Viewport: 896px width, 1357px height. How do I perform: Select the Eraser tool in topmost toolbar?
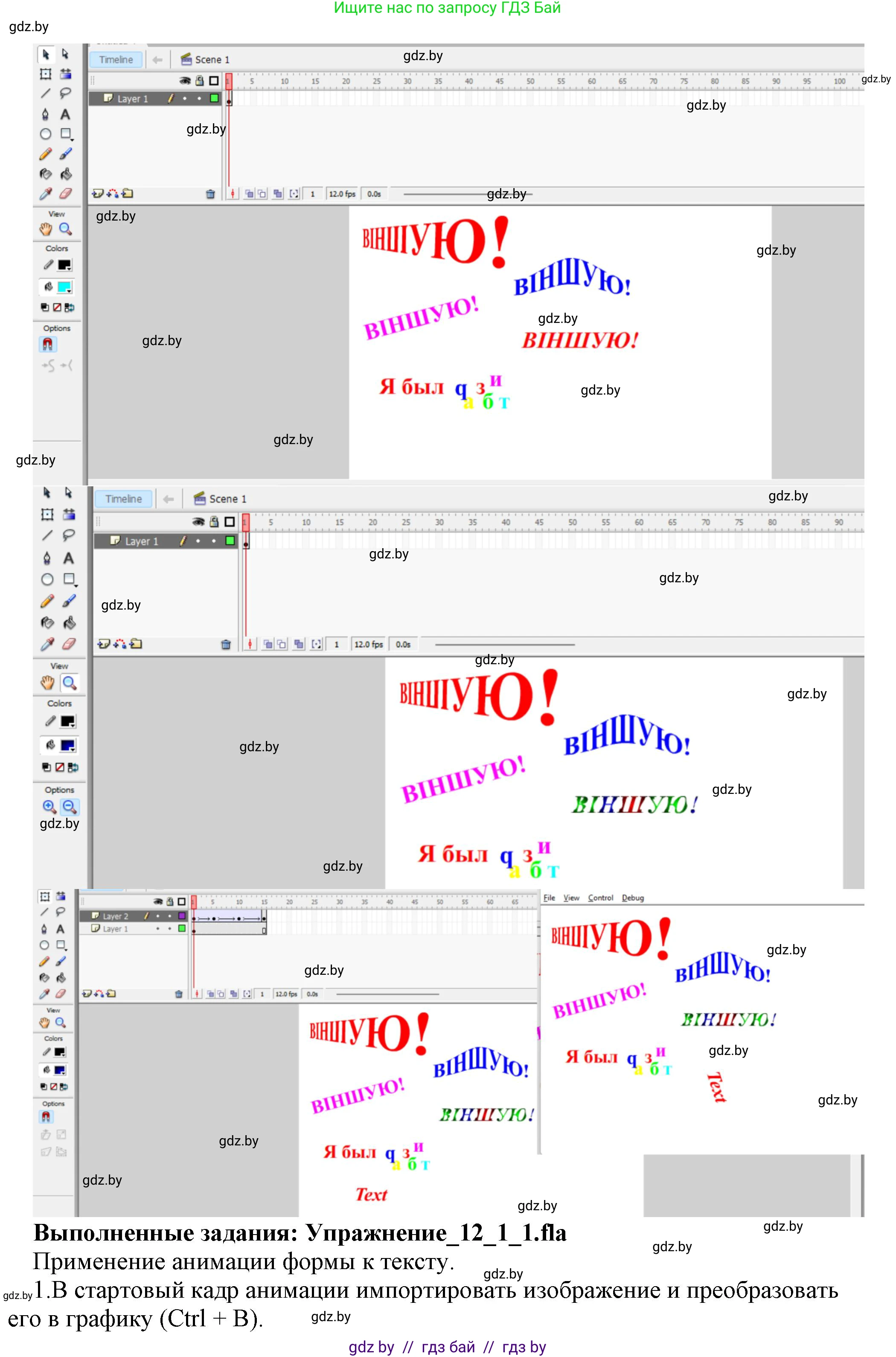pos(66,194)
